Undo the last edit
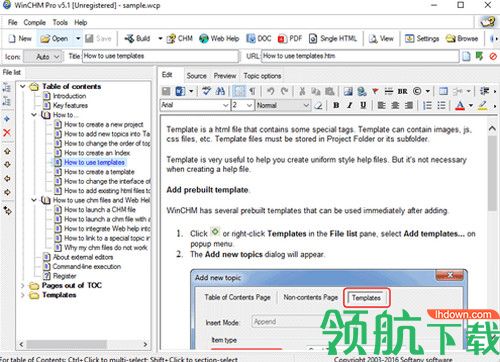This screenshot has width=500, height=362. pyautogui.click(x=270, y=91)
